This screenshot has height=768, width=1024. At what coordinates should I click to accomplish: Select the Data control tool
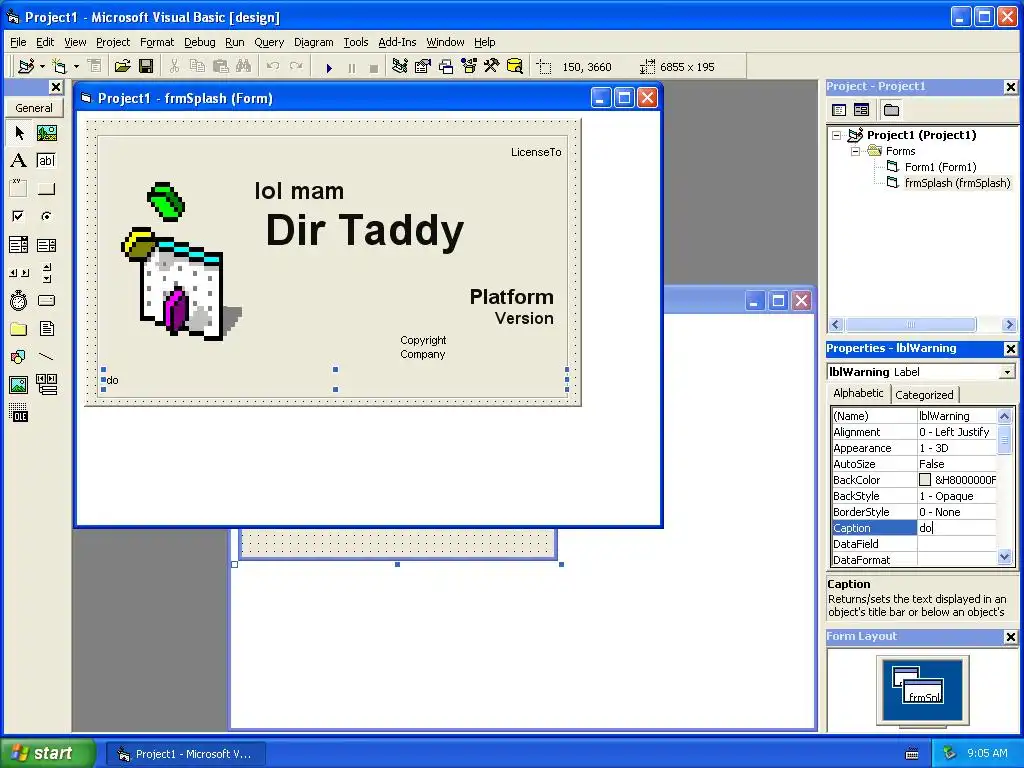pyautogui.click(x=46, y=385)
